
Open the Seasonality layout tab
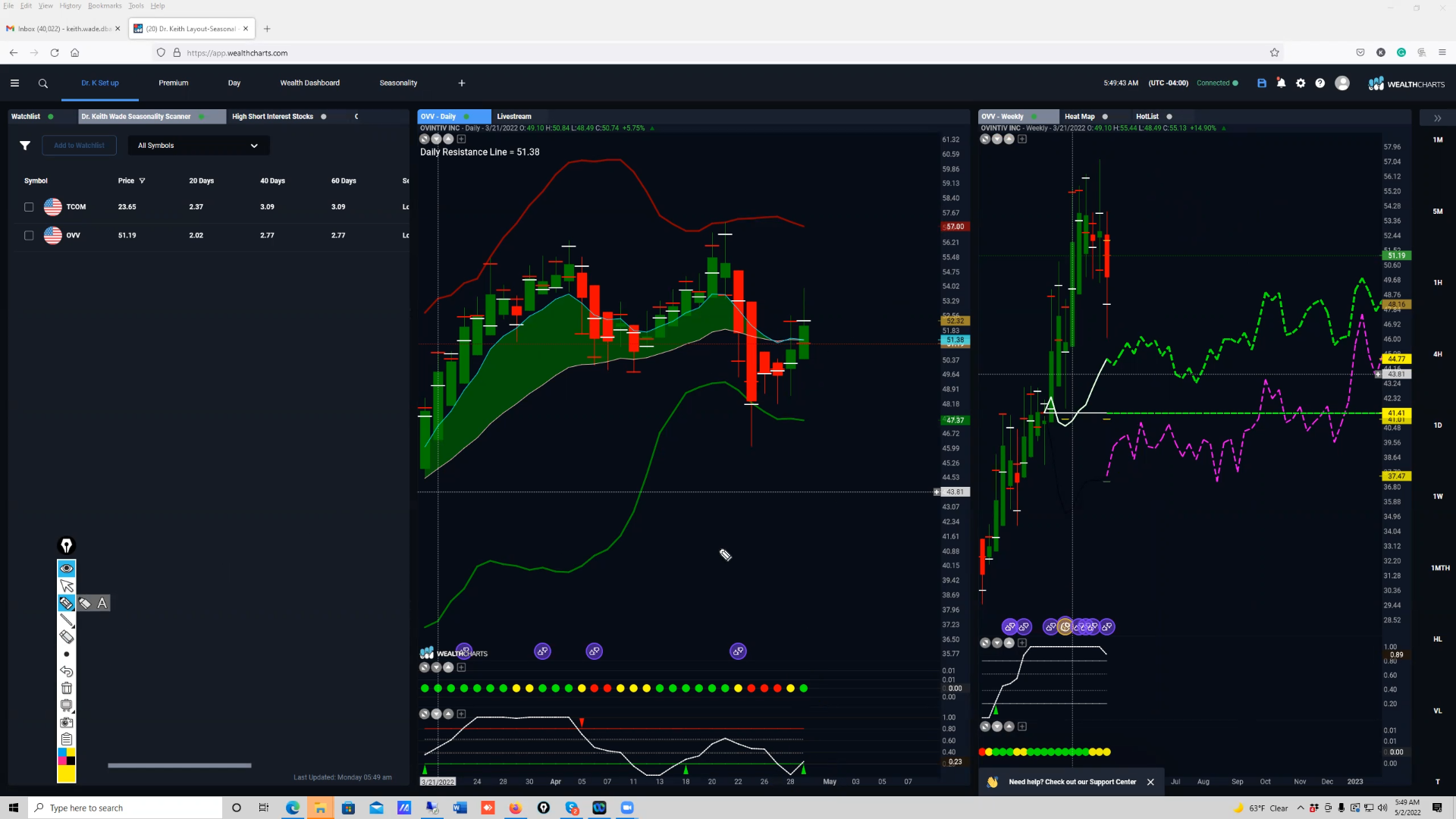click(x=399, y=83)
